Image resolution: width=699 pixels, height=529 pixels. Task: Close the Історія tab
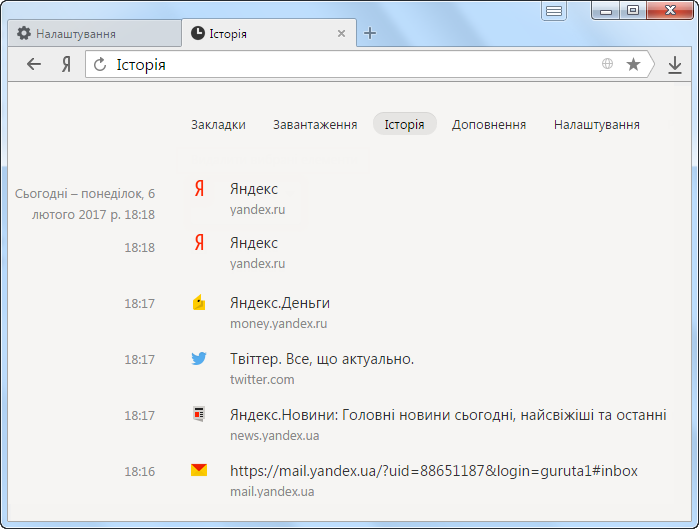point(341,33)
